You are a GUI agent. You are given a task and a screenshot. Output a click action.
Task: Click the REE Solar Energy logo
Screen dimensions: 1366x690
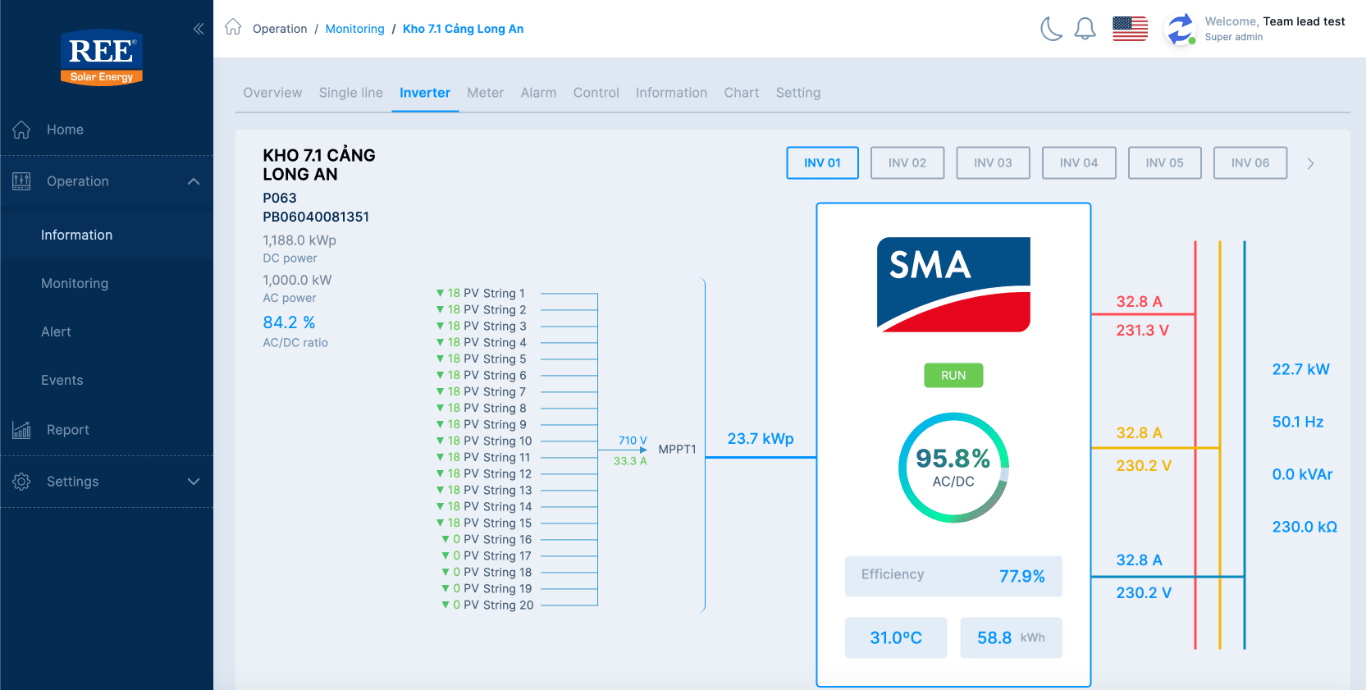click(102, 58)
